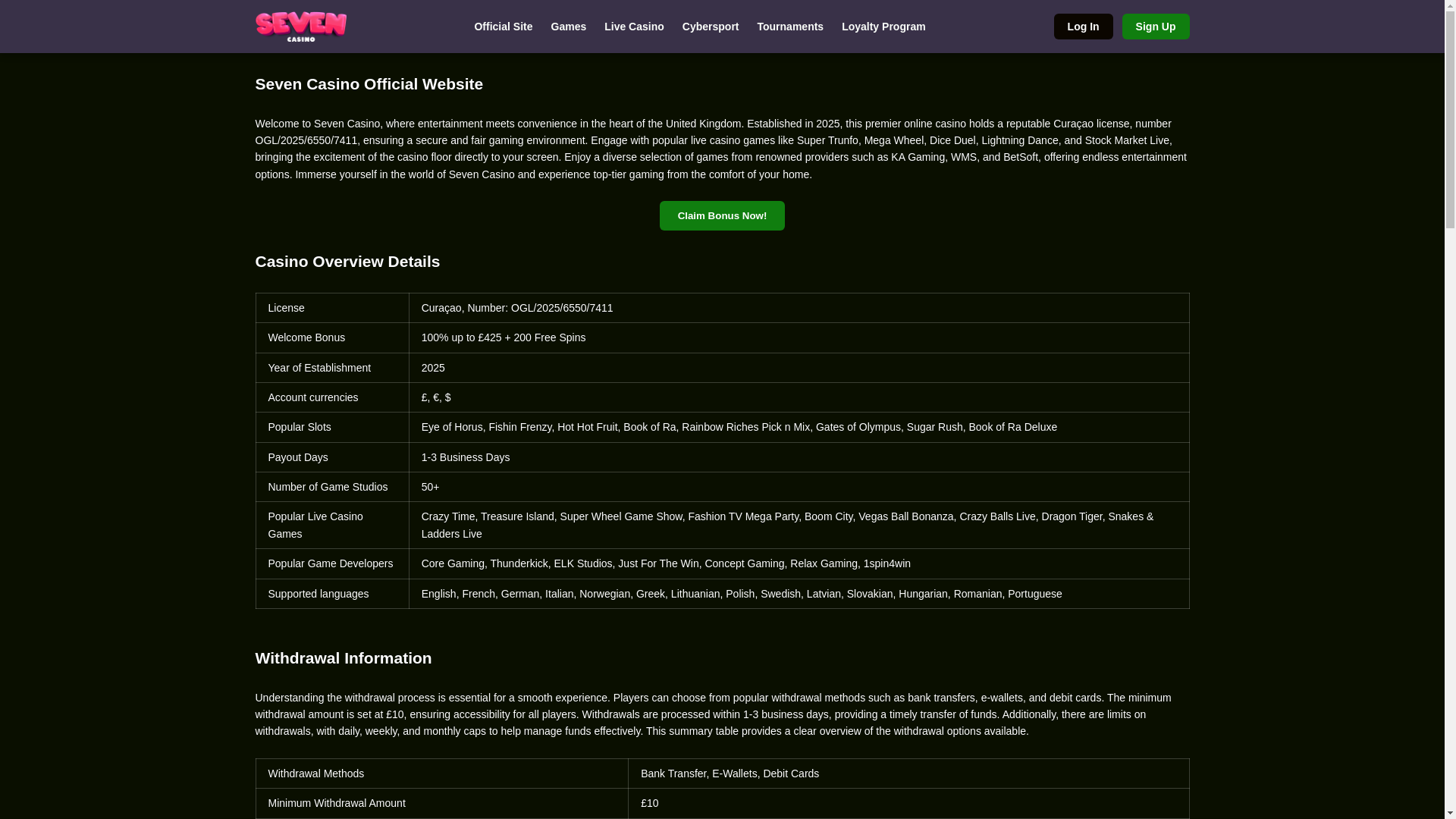Image resolution: width=1456 pixels, height=819 pixels.
Task: Click the 2025 establishment year value
Action: point(799,368)
